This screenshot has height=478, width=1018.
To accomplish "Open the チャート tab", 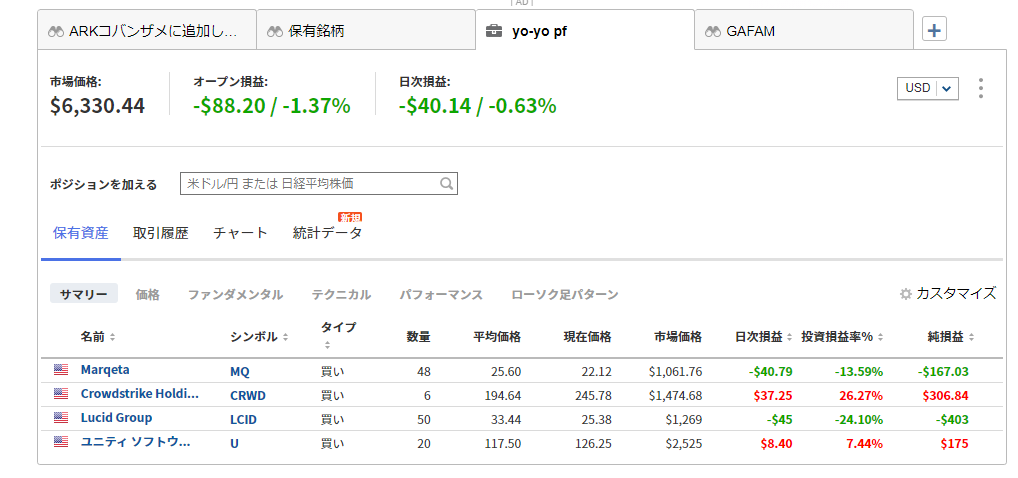I will [240, 233].
